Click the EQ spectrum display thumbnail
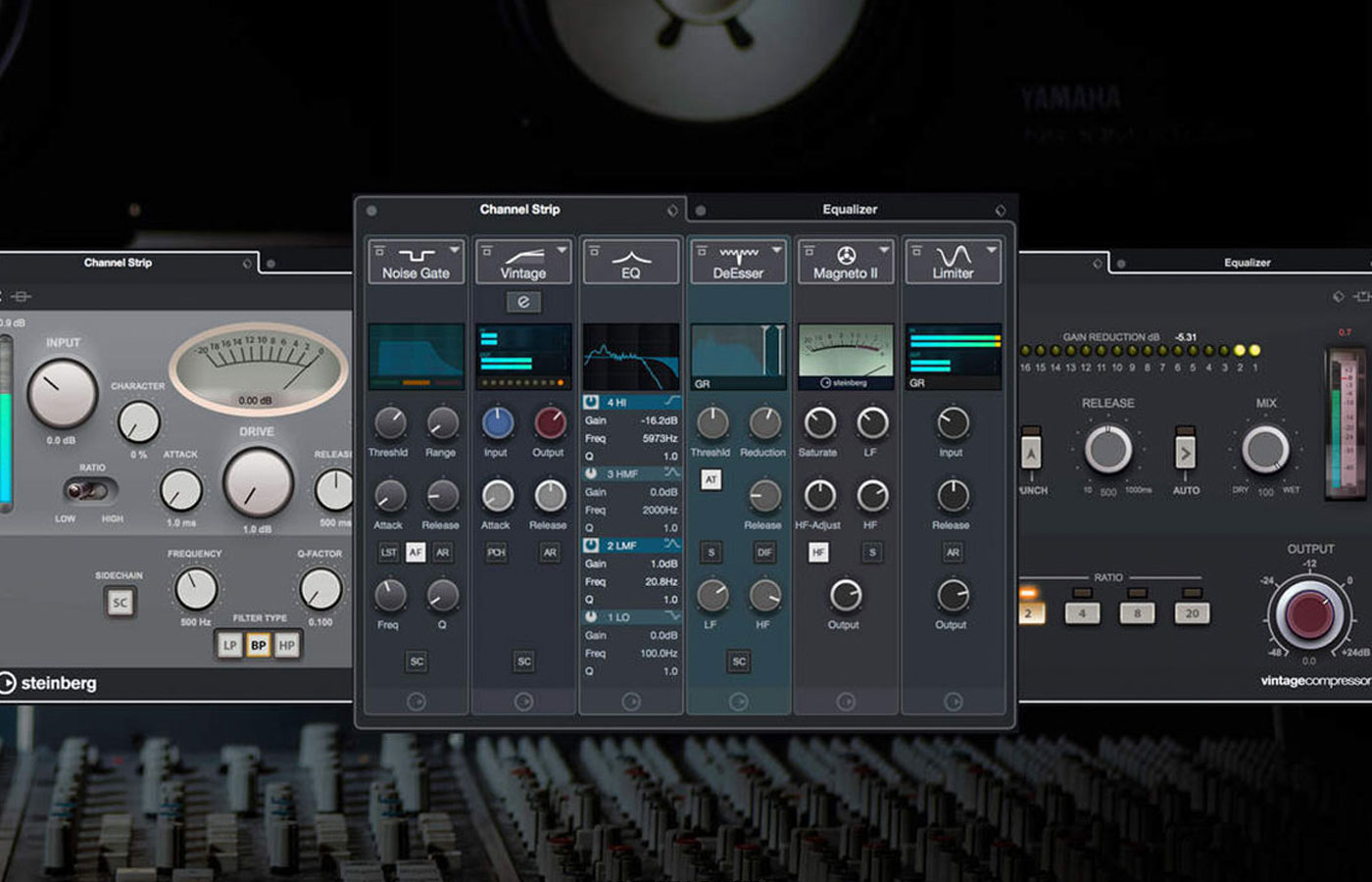The height and width of the screenshot is (882, 1372). click(630, 357)
